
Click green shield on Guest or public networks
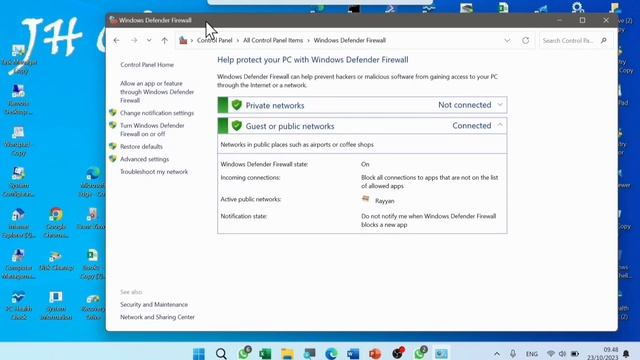pyautogui.click(x=237, y=126)
